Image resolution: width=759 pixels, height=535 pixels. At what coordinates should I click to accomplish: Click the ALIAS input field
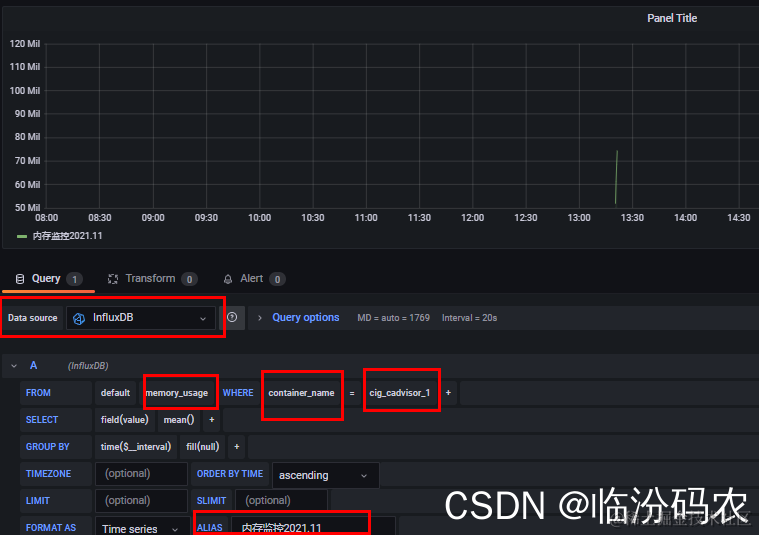point(313,527)
